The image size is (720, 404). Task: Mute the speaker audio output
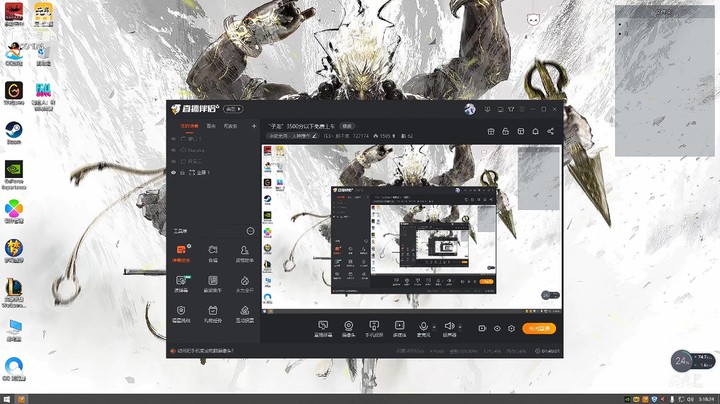click(449, 328)
